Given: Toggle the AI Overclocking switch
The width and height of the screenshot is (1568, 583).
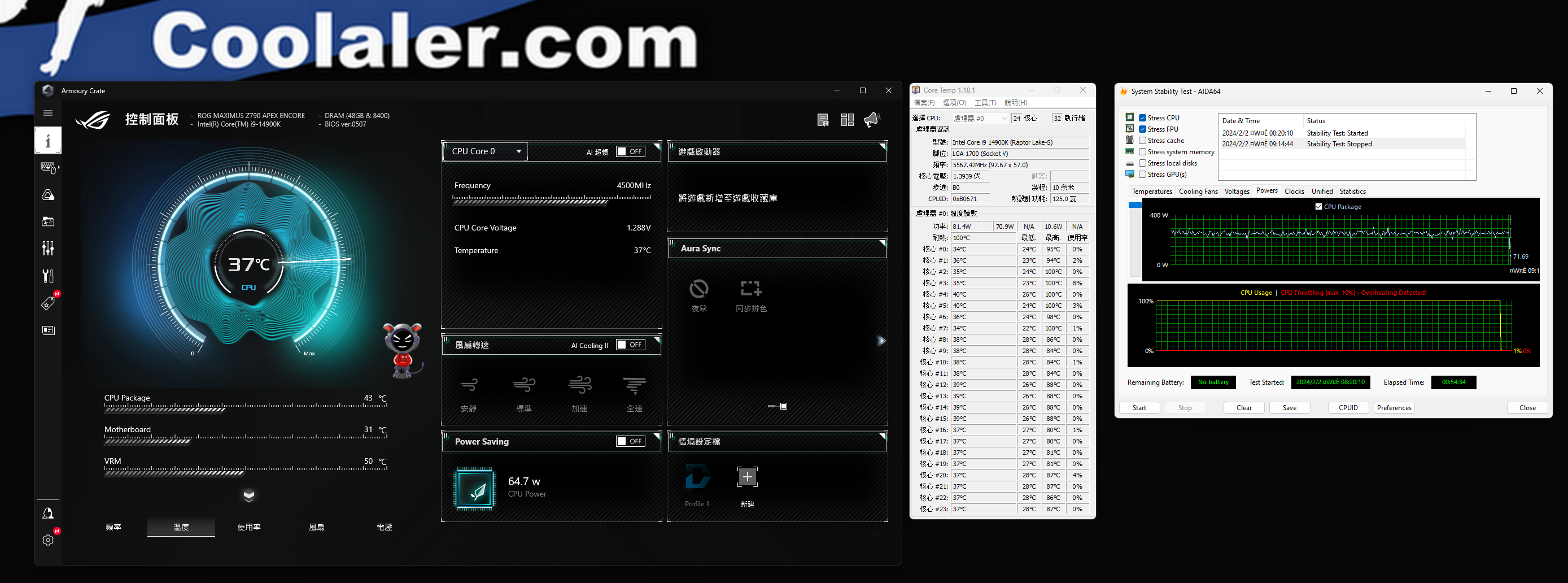Looking at the screenshot, I should click(x=631, y=152).
